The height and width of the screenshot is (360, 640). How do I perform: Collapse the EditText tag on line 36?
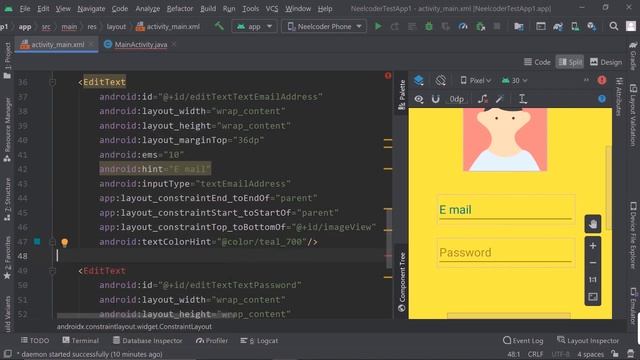(53, 82)
